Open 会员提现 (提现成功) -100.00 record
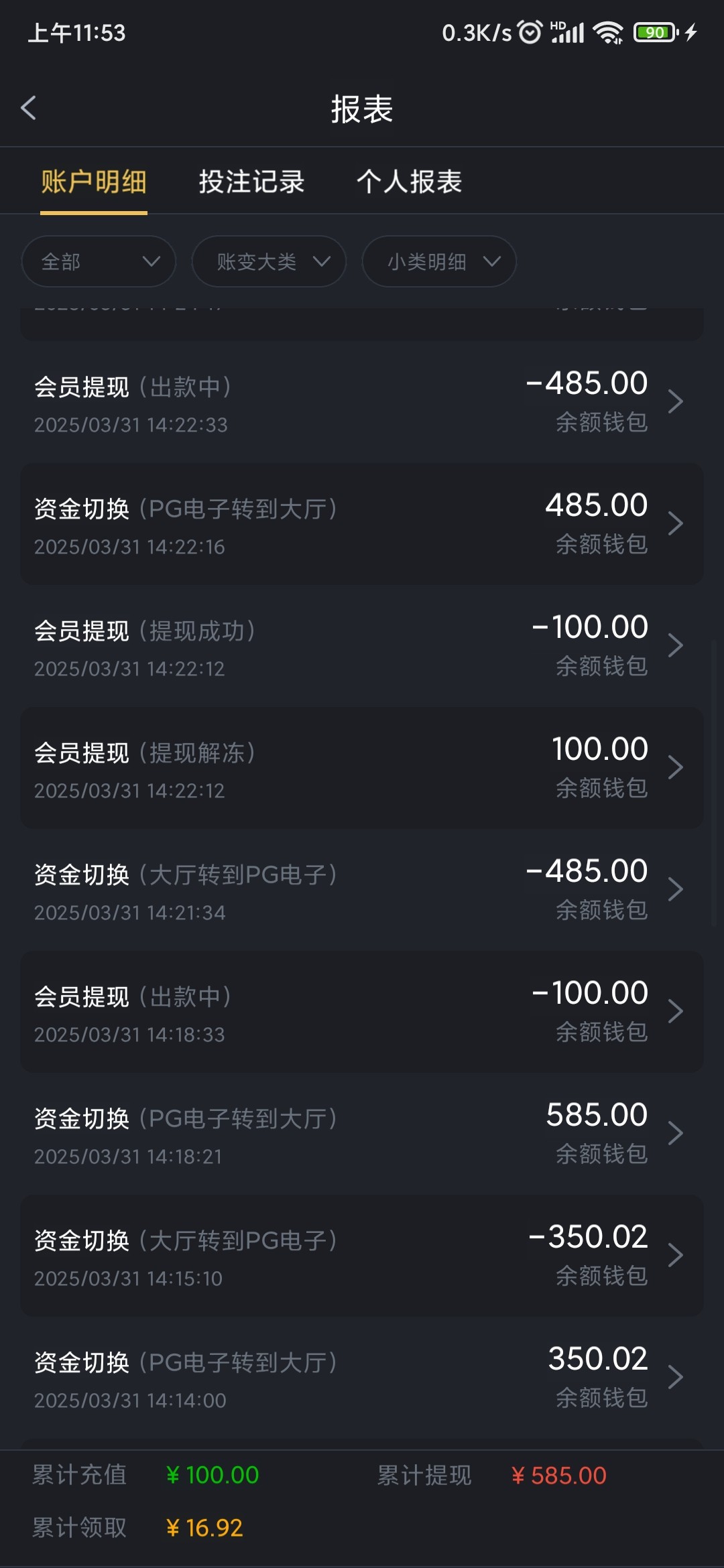724x1568 pixels. 362,646
